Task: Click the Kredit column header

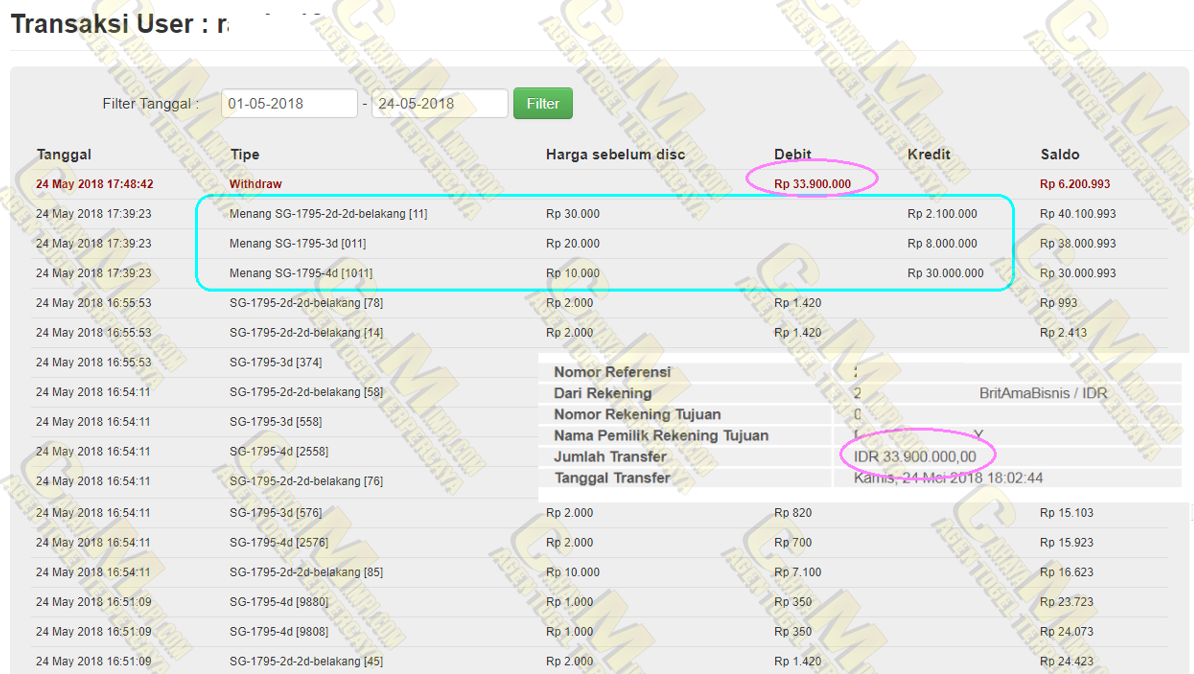Action: click(929, 154)
